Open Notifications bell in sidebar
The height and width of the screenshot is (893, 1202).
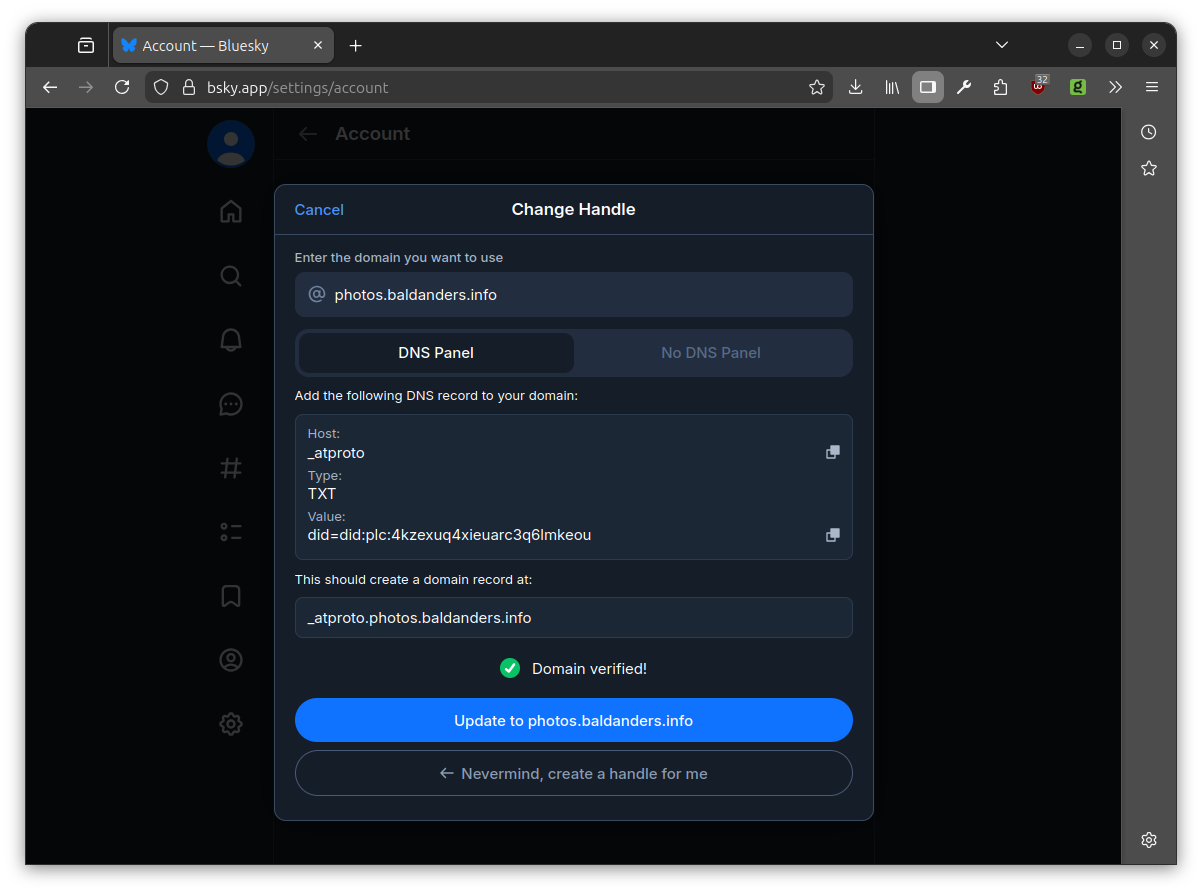231,340
